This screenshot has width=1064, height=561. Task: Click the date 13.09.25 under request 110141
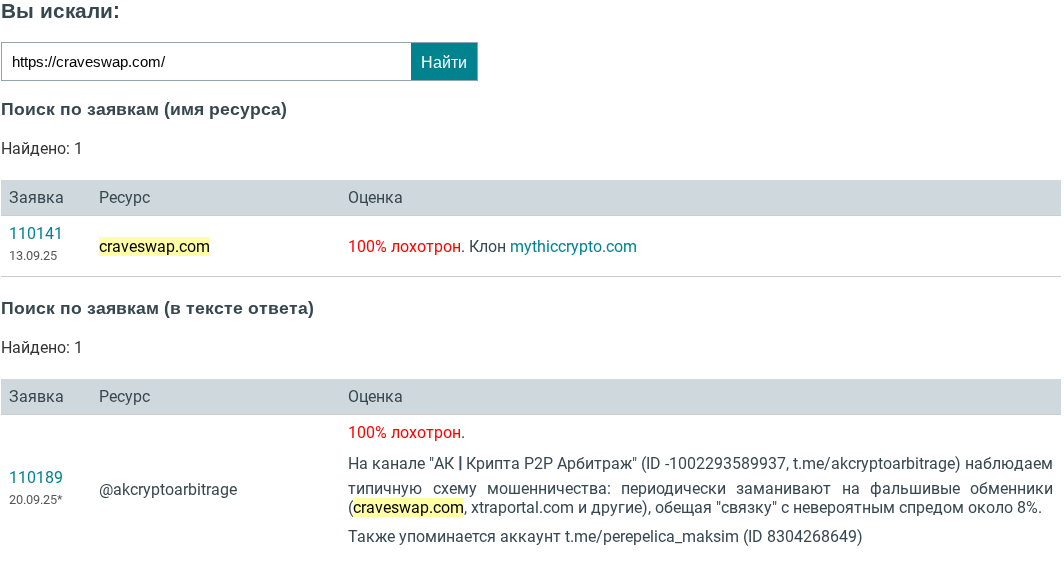tap(33, 256)
